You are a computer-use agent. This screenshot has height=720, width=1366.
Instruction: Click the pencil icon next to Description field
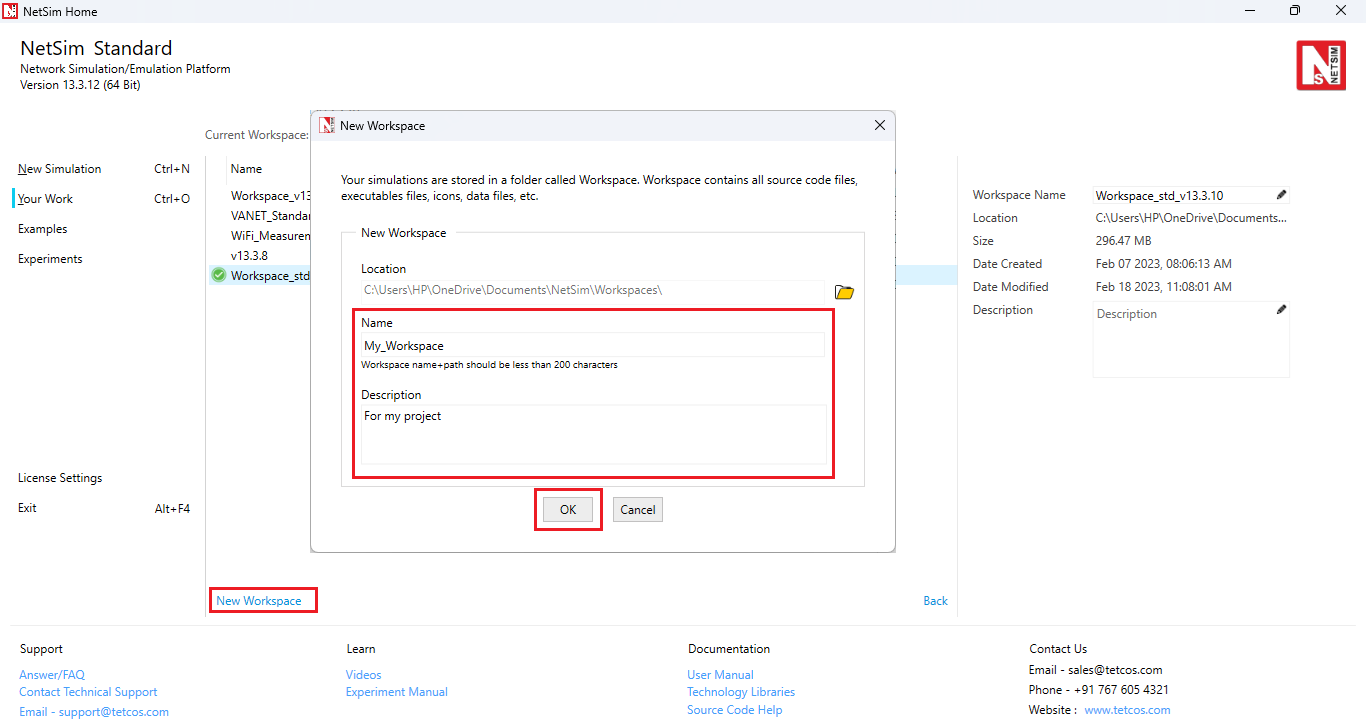click(1282, 310)
